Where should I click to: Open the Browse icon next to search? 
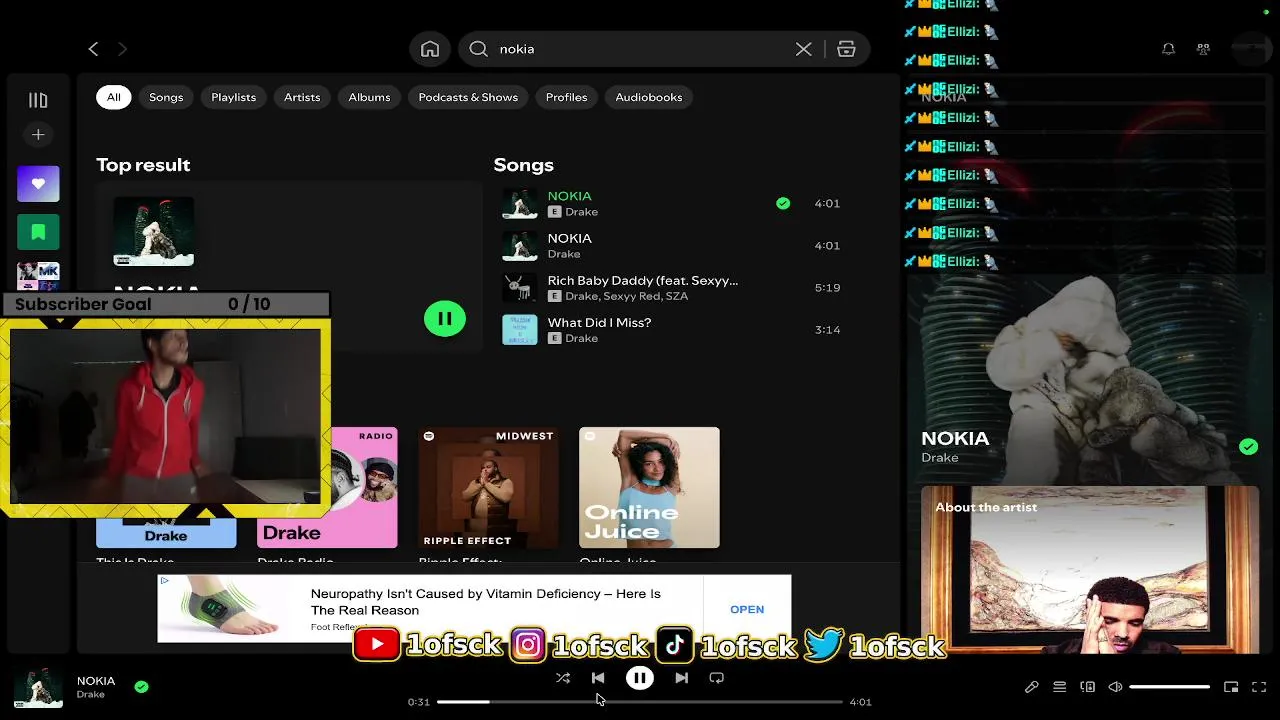click(x=846, y=49)
